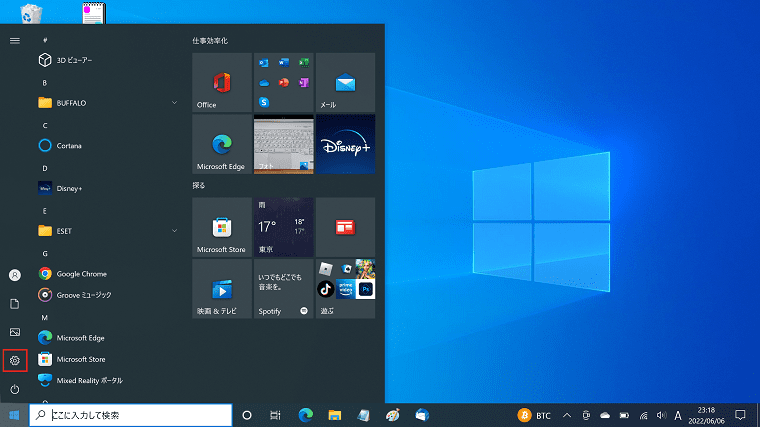Select the Recycle Bin desktop icon
Screen dimensions: 760x427
point(32,13)
